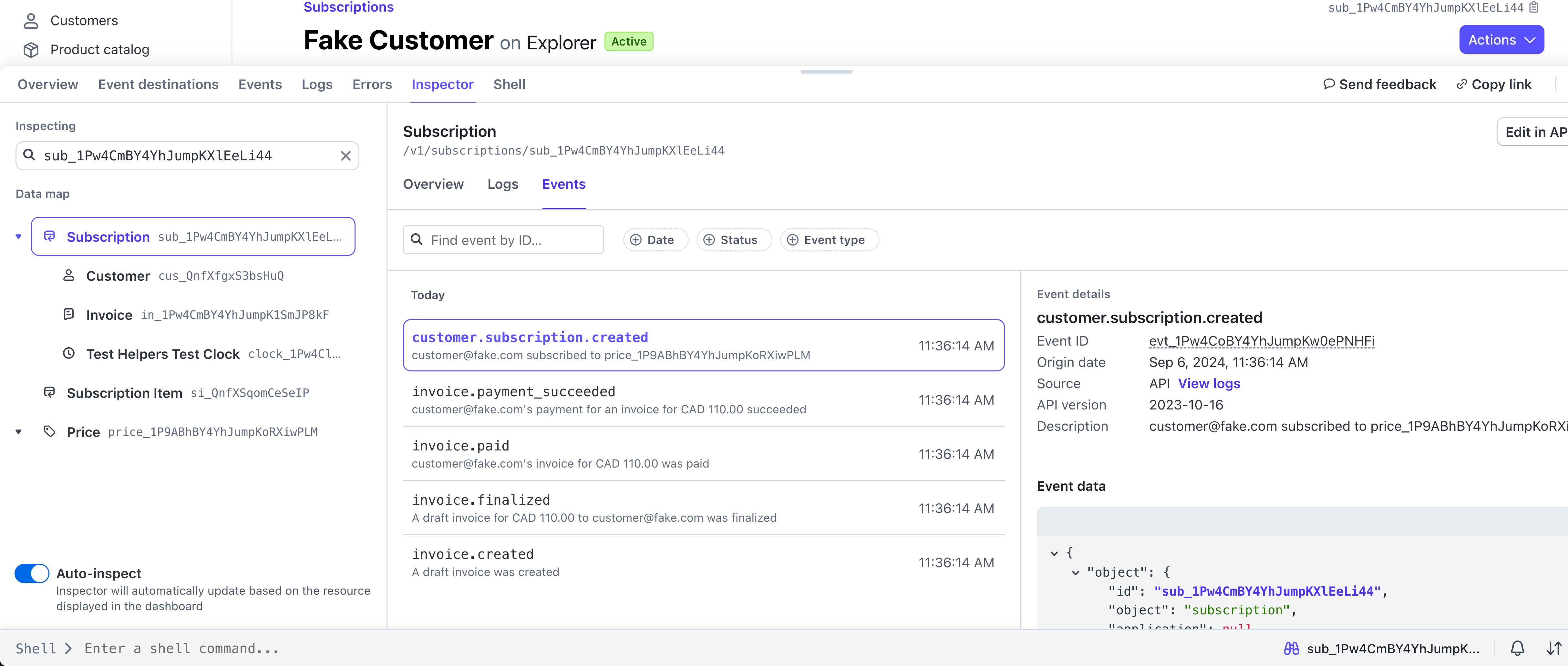Collapse the Subscription tree node

click(18, 237)
